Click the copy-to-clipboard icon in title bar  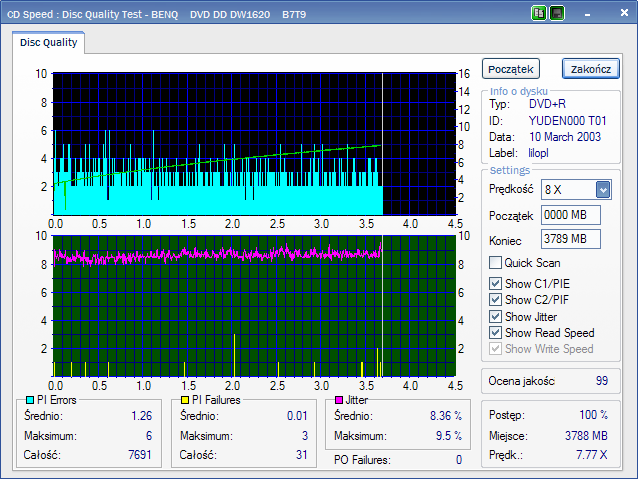[539, 13]
